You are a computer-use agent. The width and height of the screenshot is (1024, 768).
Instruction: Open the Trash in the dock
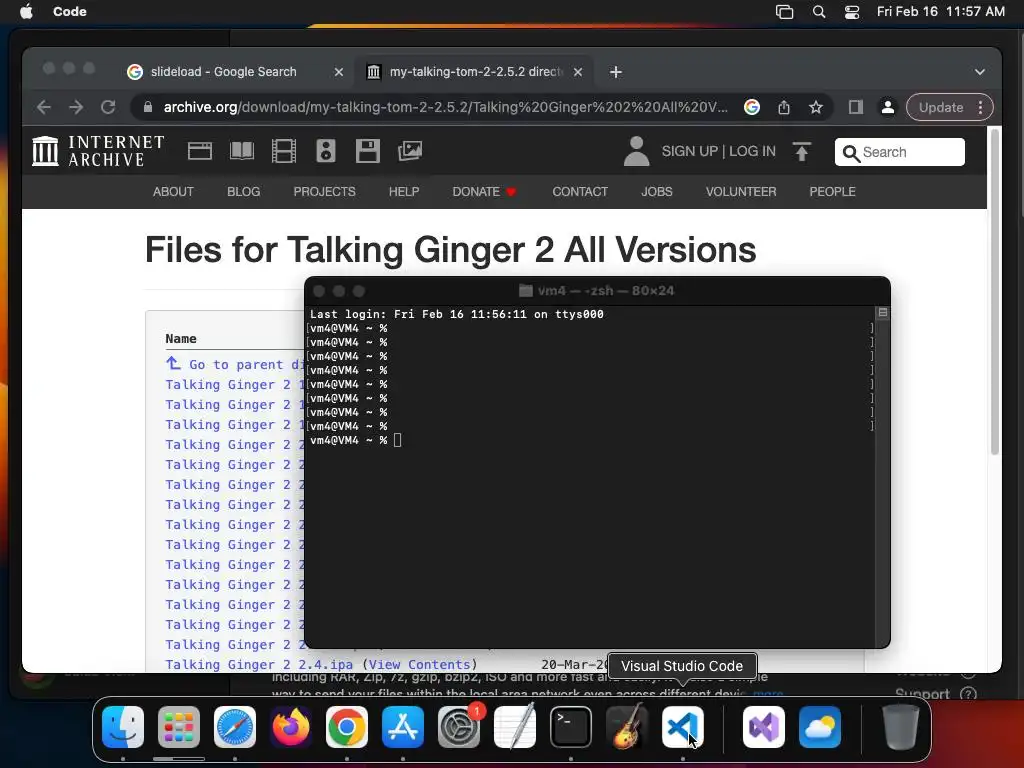tap(901, 727)
